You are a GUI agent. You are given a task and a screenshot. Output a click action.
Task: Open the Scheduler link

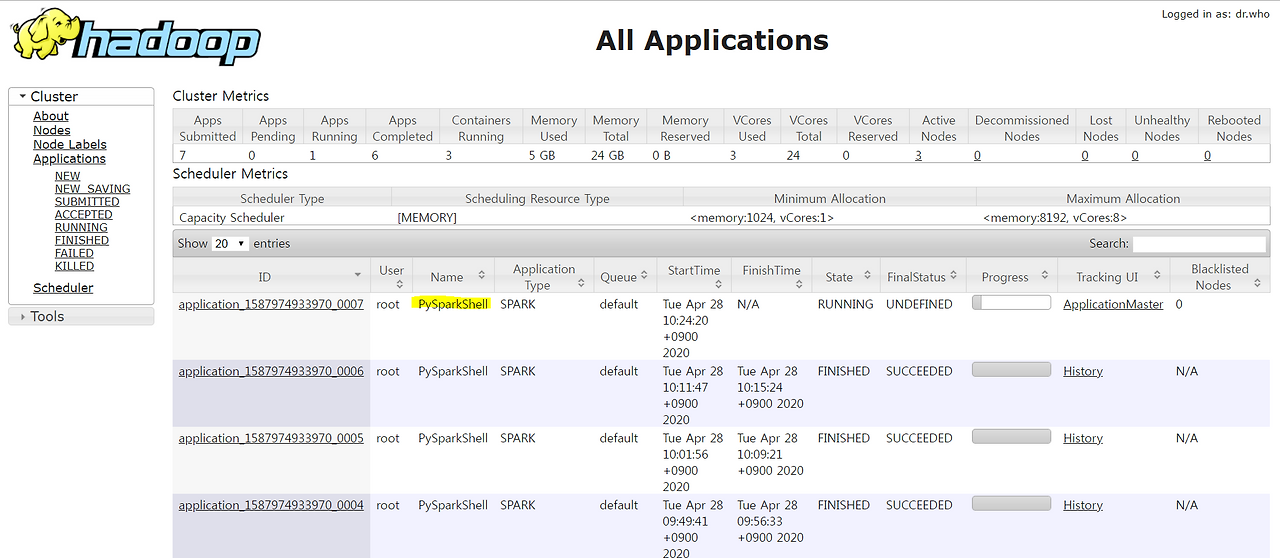point(63,288)
